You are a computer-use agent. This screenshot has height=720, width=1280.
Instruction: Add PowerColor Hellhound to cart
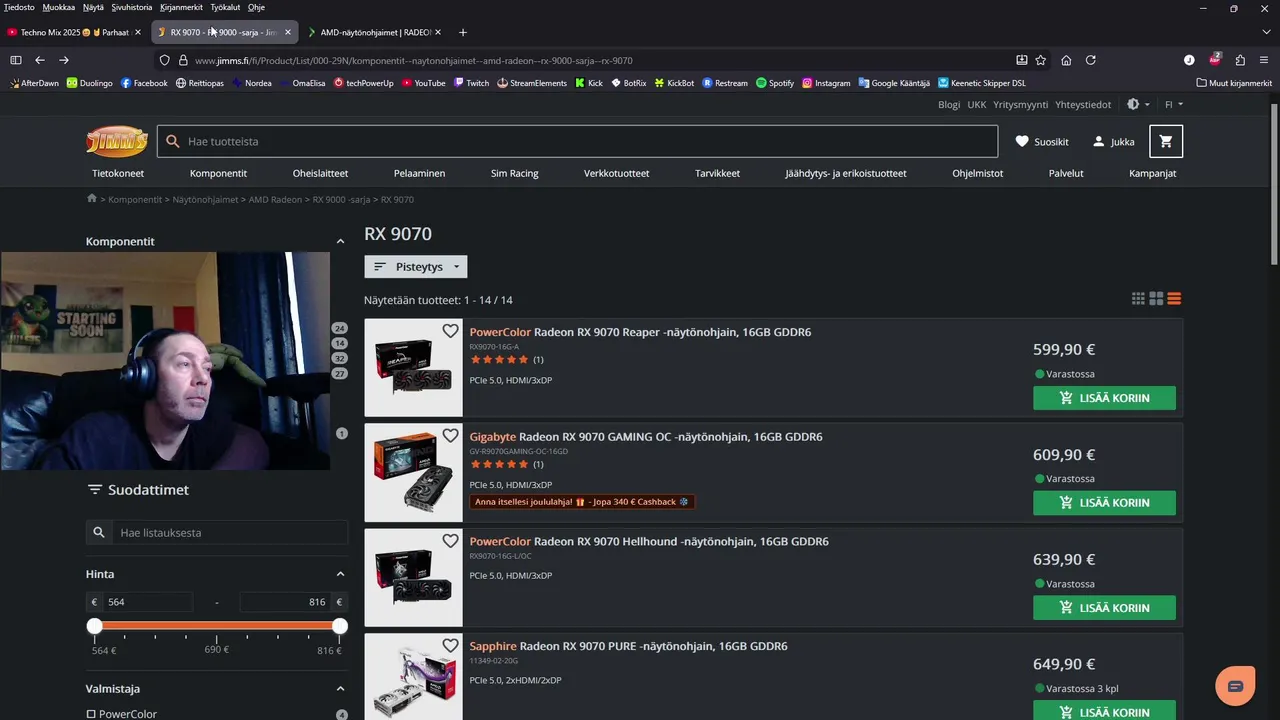coord(1104,608)
